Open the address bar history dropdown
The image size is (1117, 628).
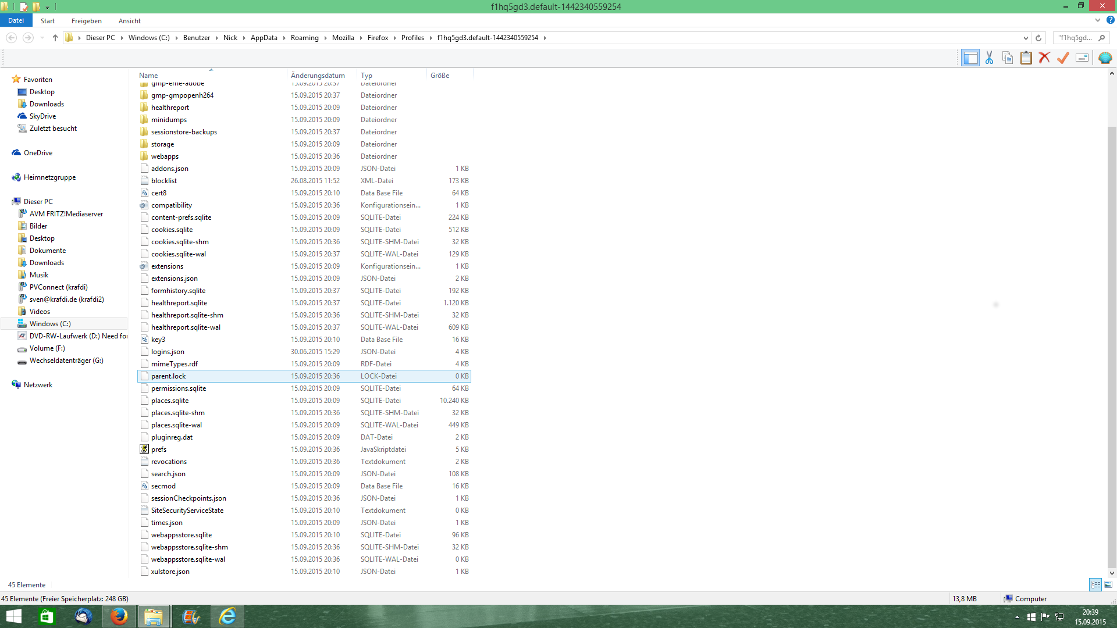pos(1026,38)
